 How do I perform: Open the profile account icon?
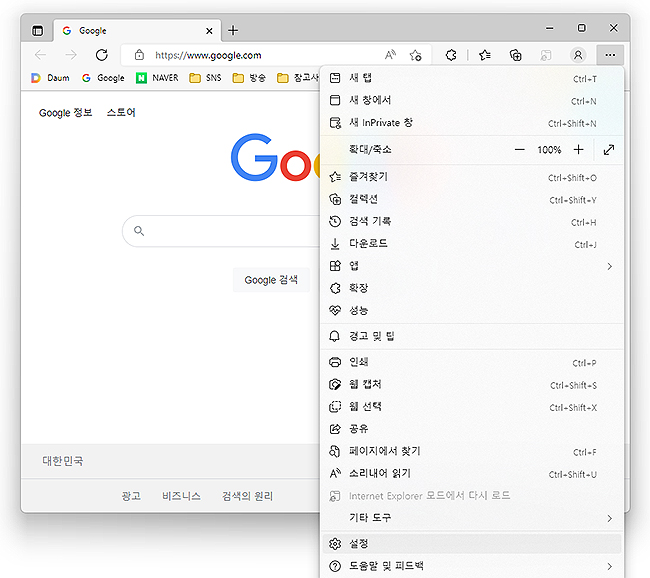tap(578, 55)
